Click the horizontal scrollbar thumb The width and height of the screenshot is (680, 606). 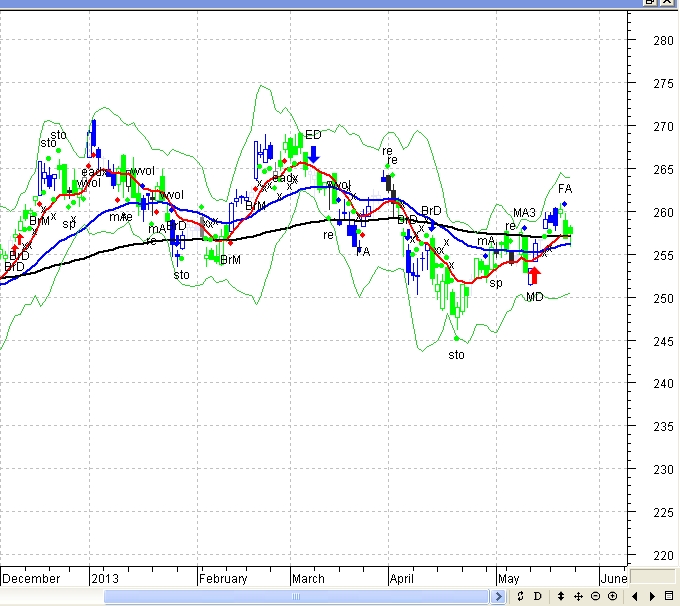click(x=296, y=596)
